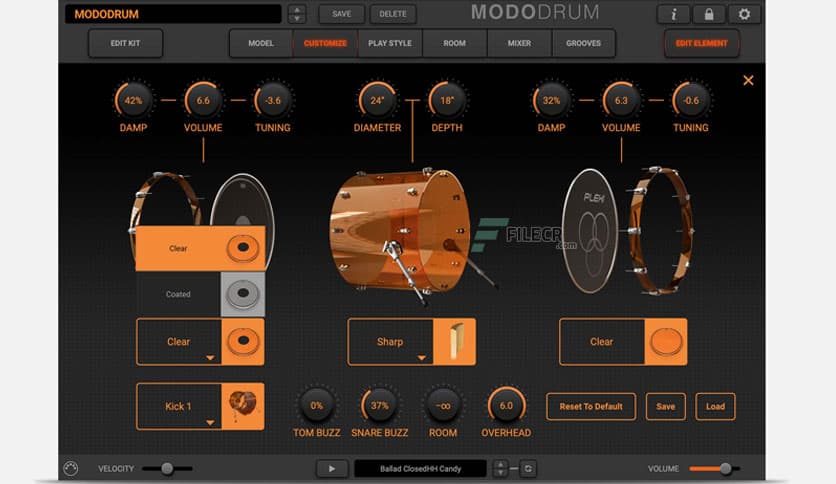Click the DEPTH knob showing 18"

click(x=447, y=100)
